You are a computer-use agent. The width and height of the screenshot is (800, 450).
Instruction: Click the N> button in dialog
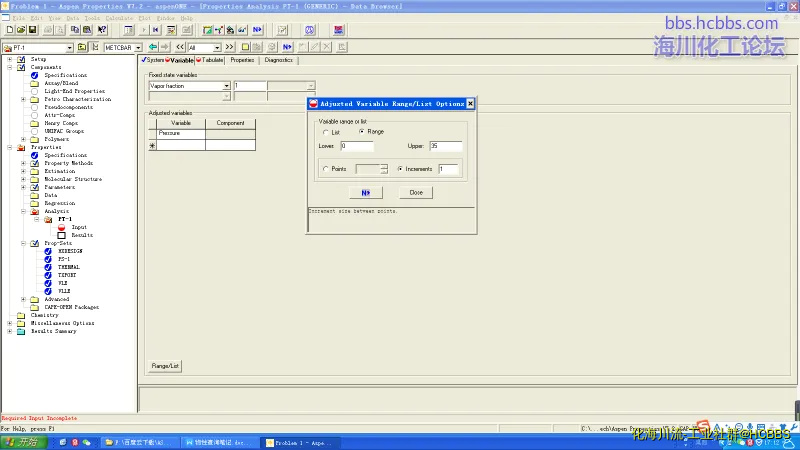[x=366, y=193]
